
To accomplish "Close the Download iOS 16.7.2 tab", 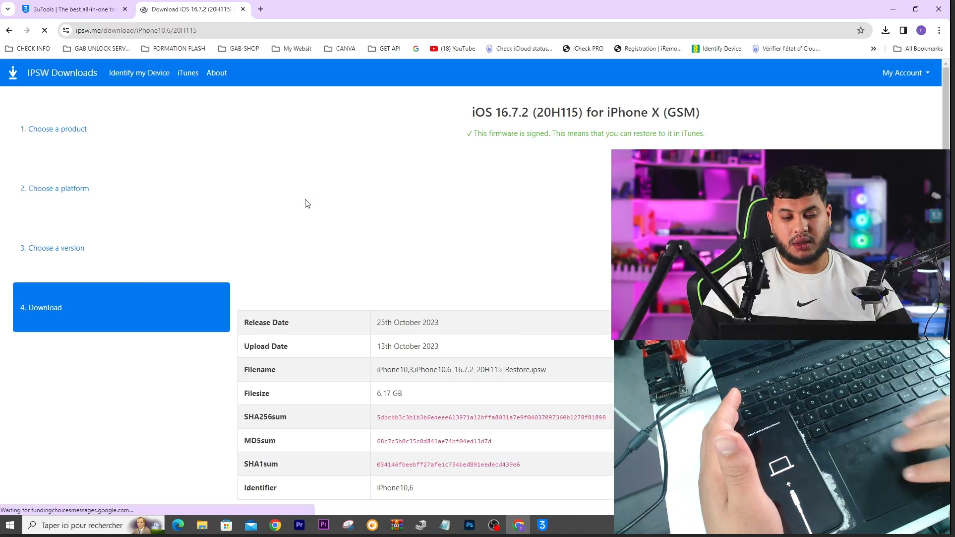I will [243, 9].
